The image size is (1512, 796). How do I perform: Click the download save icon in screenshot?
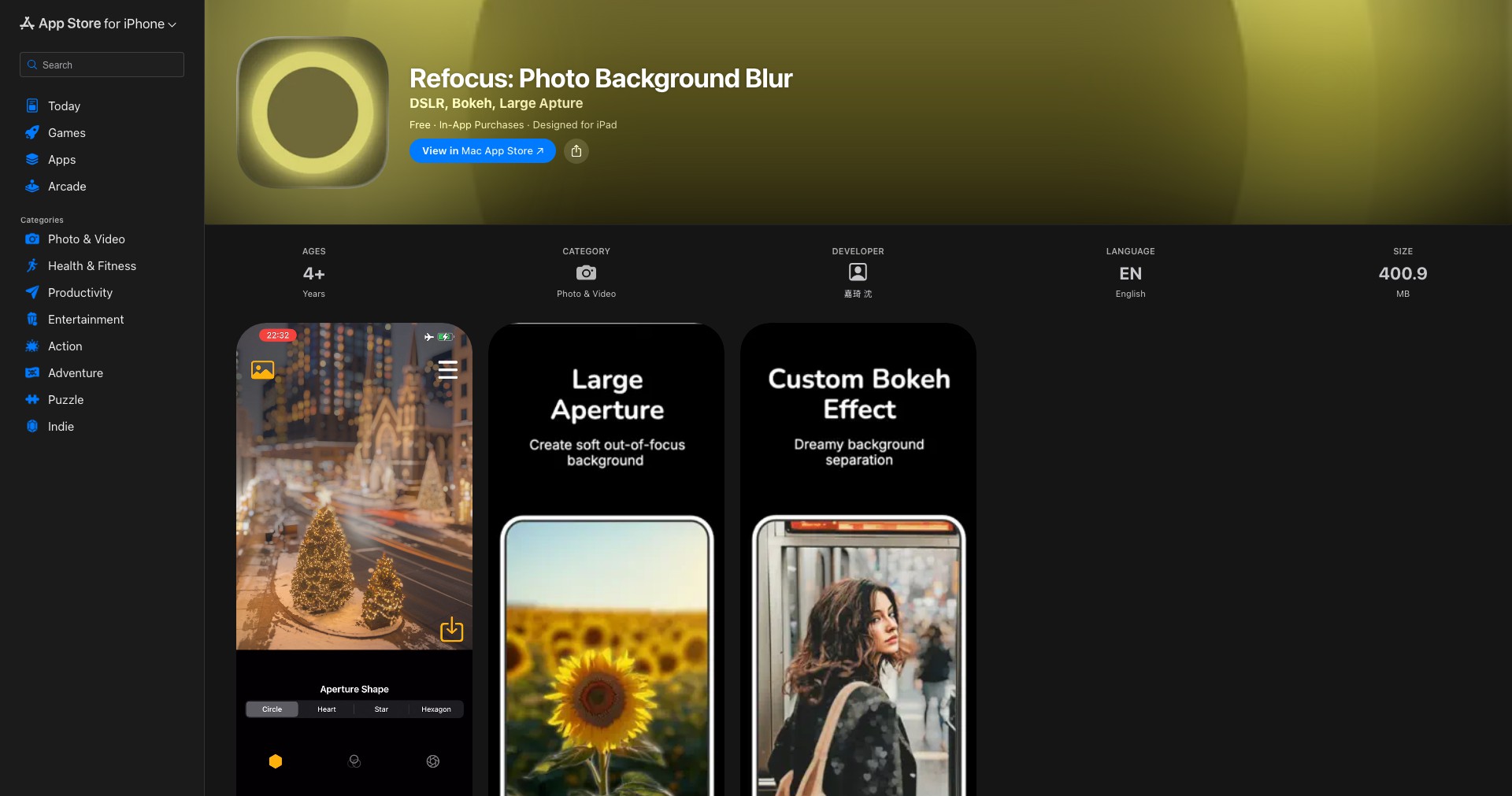(x=451, y=629)
